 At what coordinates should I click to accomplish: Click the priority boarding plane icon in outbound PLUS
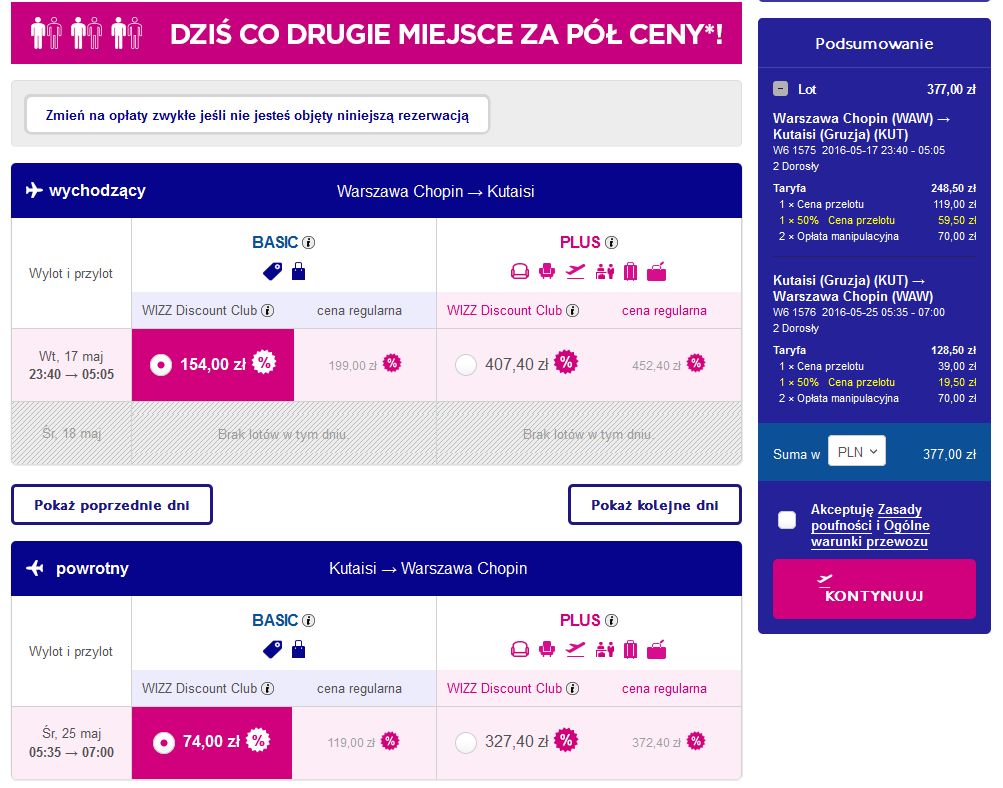pos(576,272)
